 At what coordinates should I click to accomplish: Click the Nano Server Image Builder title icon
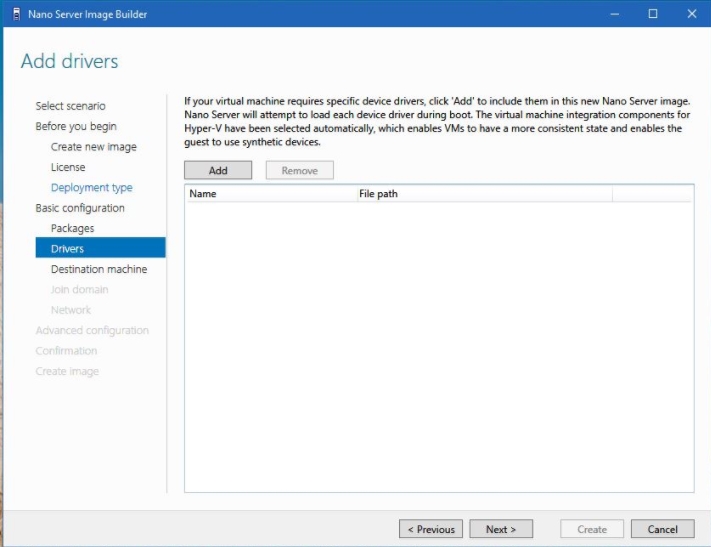[x=16, y=14]
